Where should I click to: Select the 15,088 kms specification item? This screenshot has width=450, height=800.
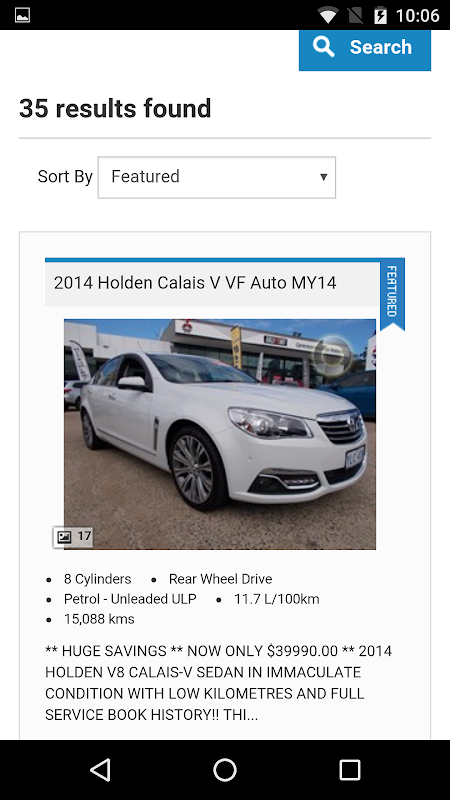point(99,619)
